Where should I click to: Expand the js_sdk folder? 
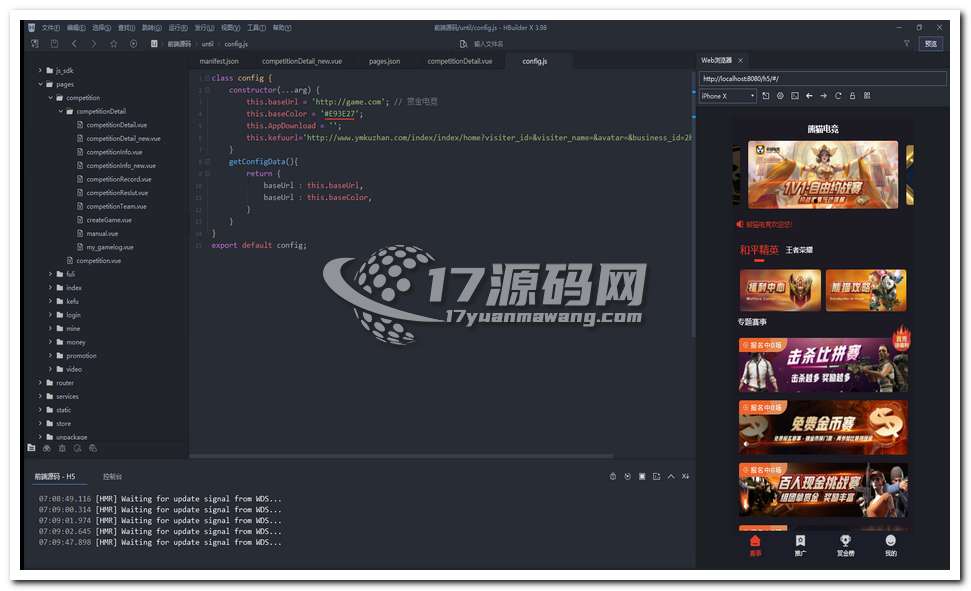(41, 71)
